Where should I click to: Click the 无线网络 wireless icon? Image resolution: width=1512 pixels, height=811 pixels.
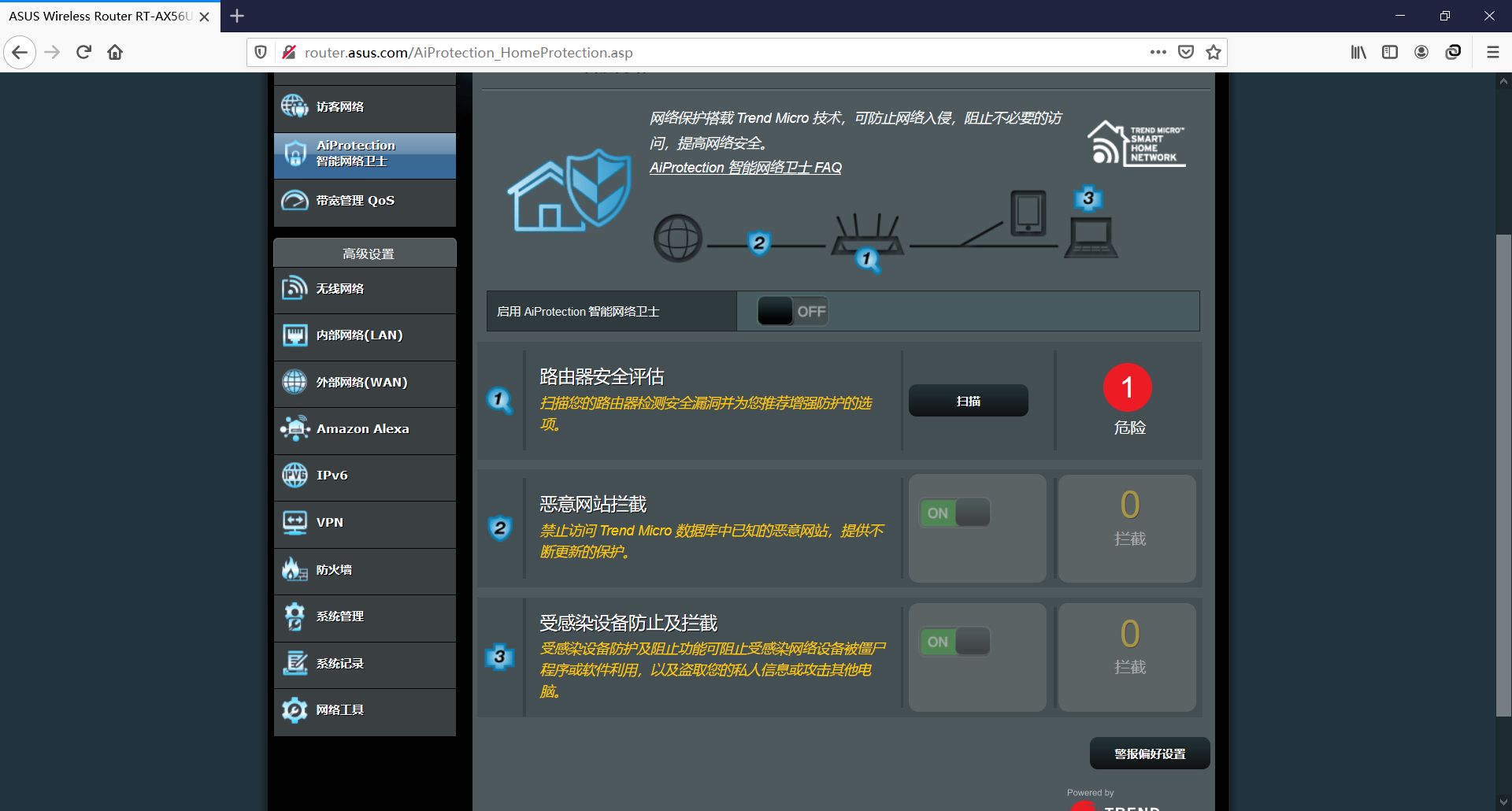pos(295,288)
